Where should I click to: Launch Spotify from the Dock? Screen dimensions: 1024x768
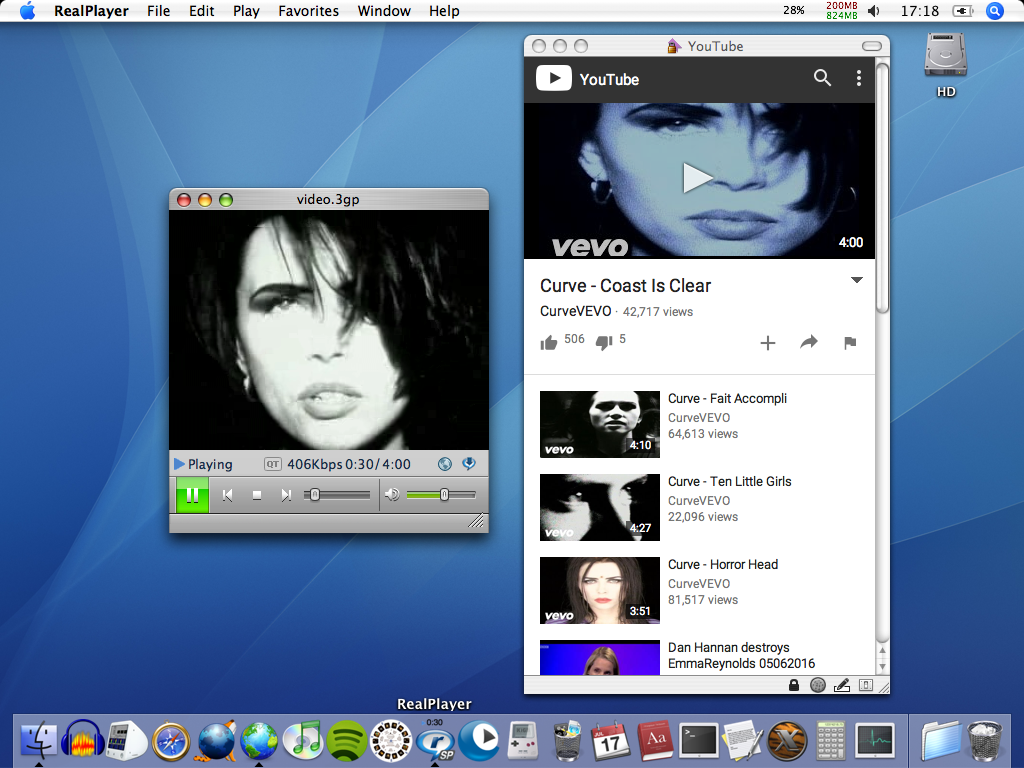coord(347,741)
